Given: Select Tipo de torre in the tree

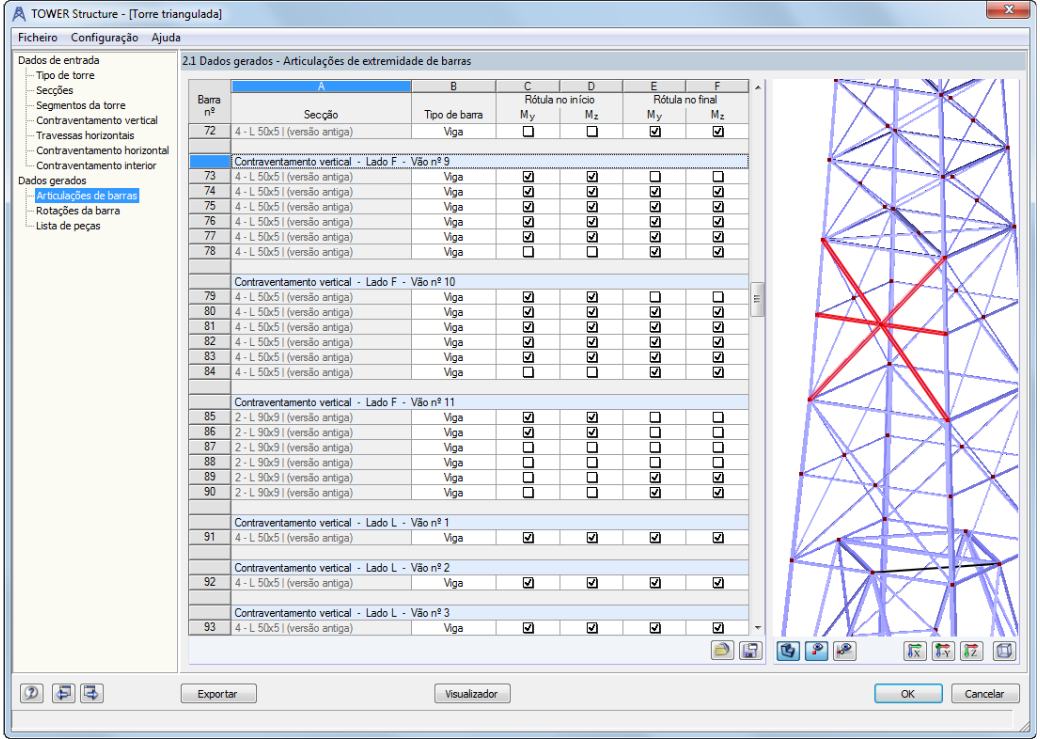Looking at the screenshot, I should pos(65,75).
